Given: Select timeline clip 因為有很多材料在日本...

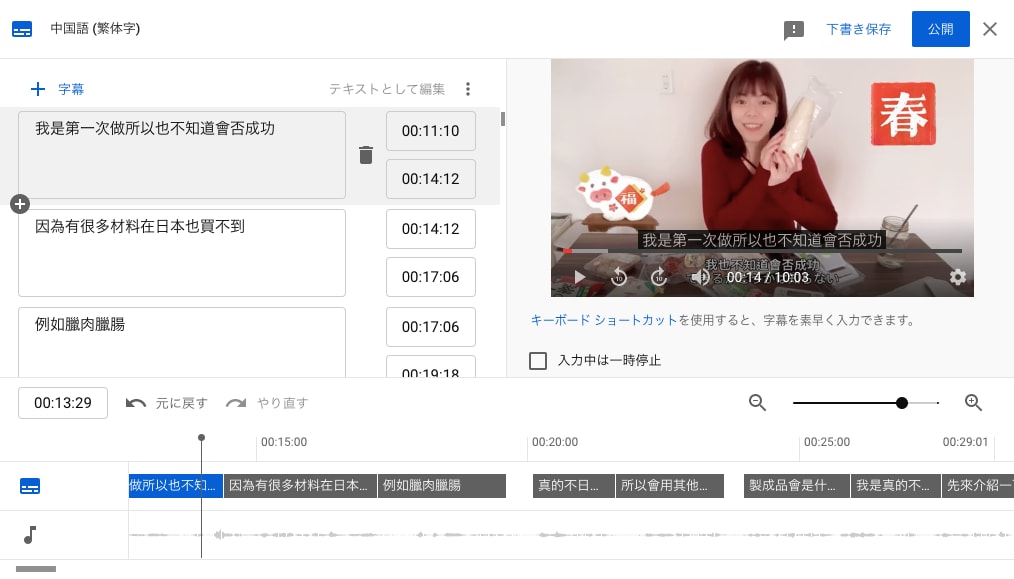Looking at the screenshot, I should click(x=300, y=486).
